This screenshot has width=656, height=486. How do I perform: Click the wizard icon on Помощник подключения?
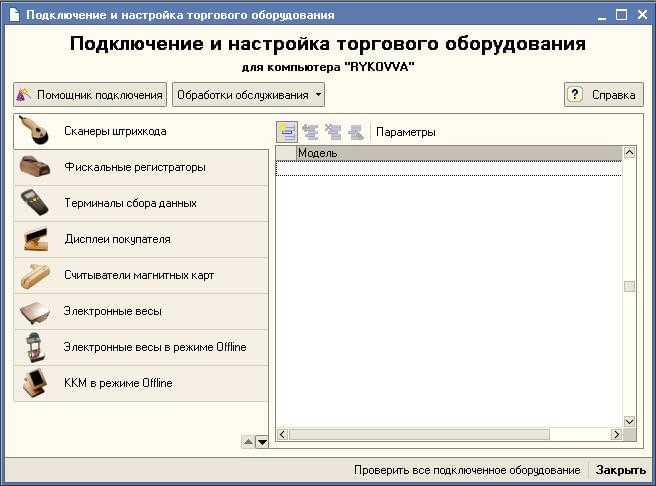[x=23, y=95]
